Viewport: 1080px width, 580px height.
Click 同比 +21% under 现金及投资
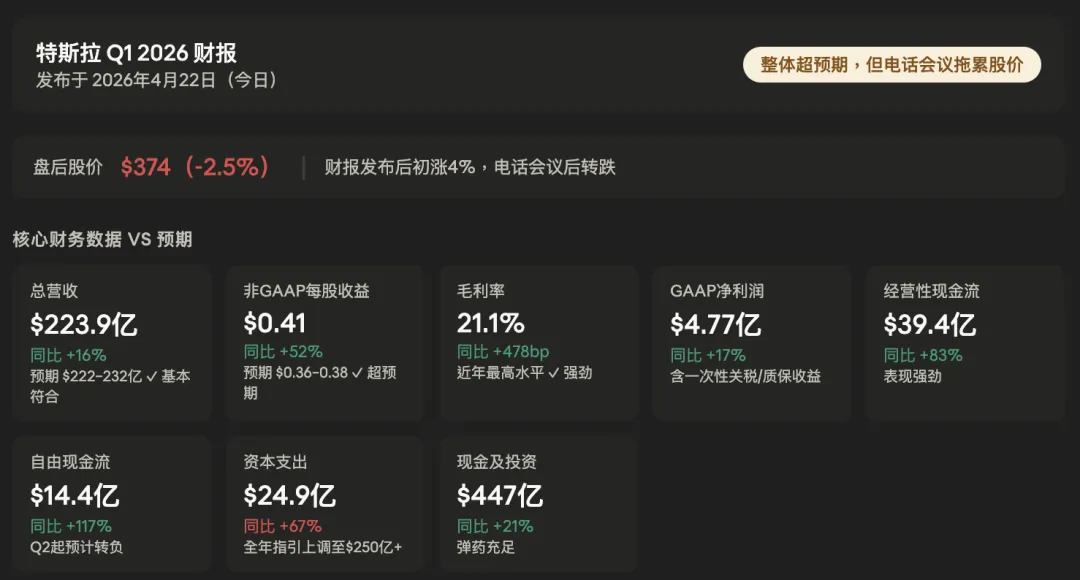point(495,526)
